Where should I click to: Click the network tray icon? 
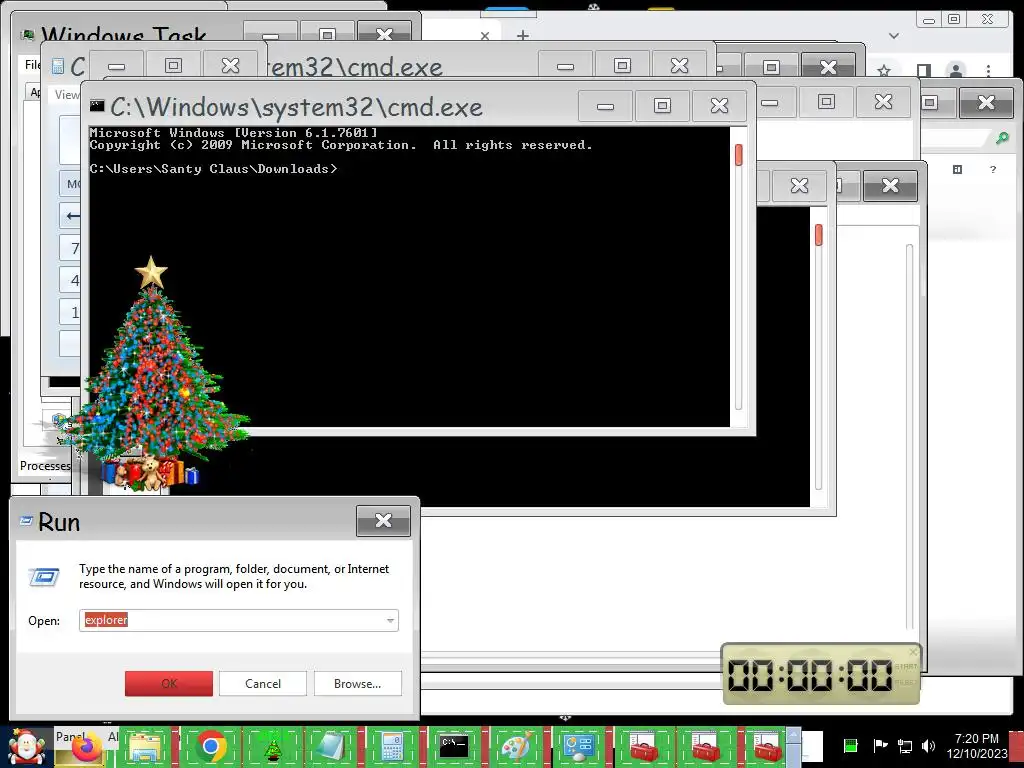[904, 746]
